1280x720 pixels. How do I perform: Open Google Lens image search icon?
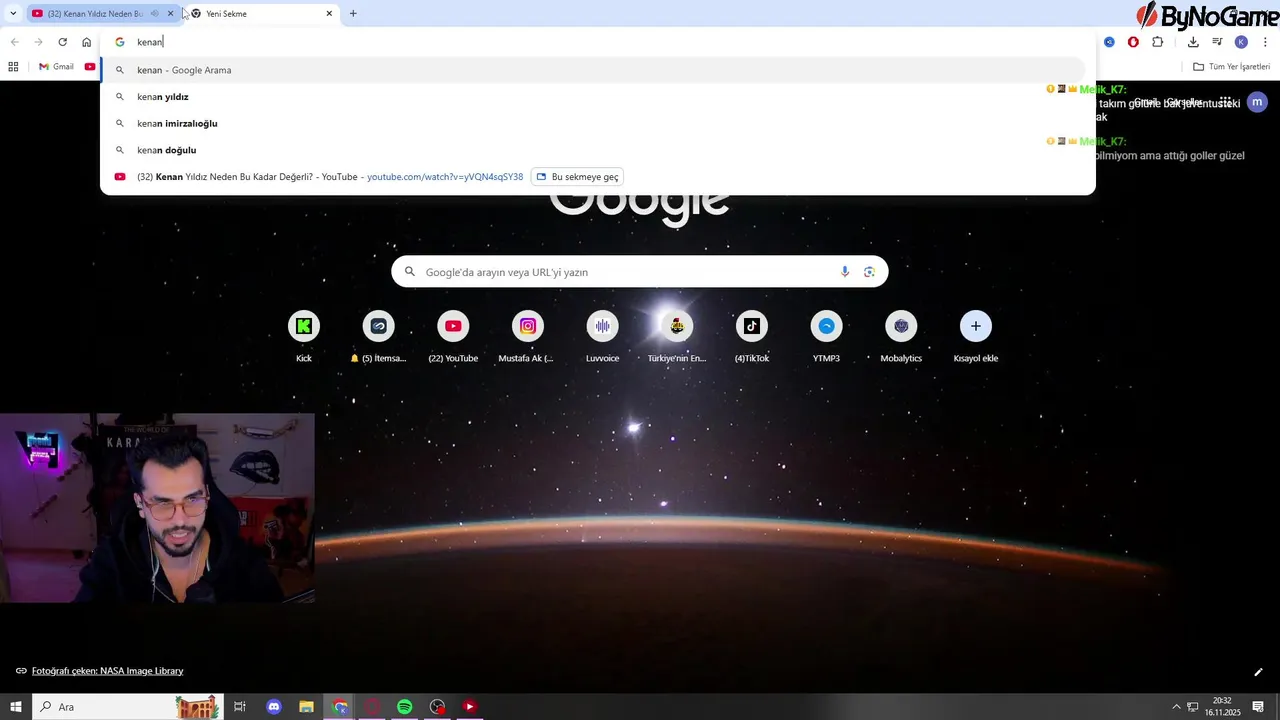point(869,272)
